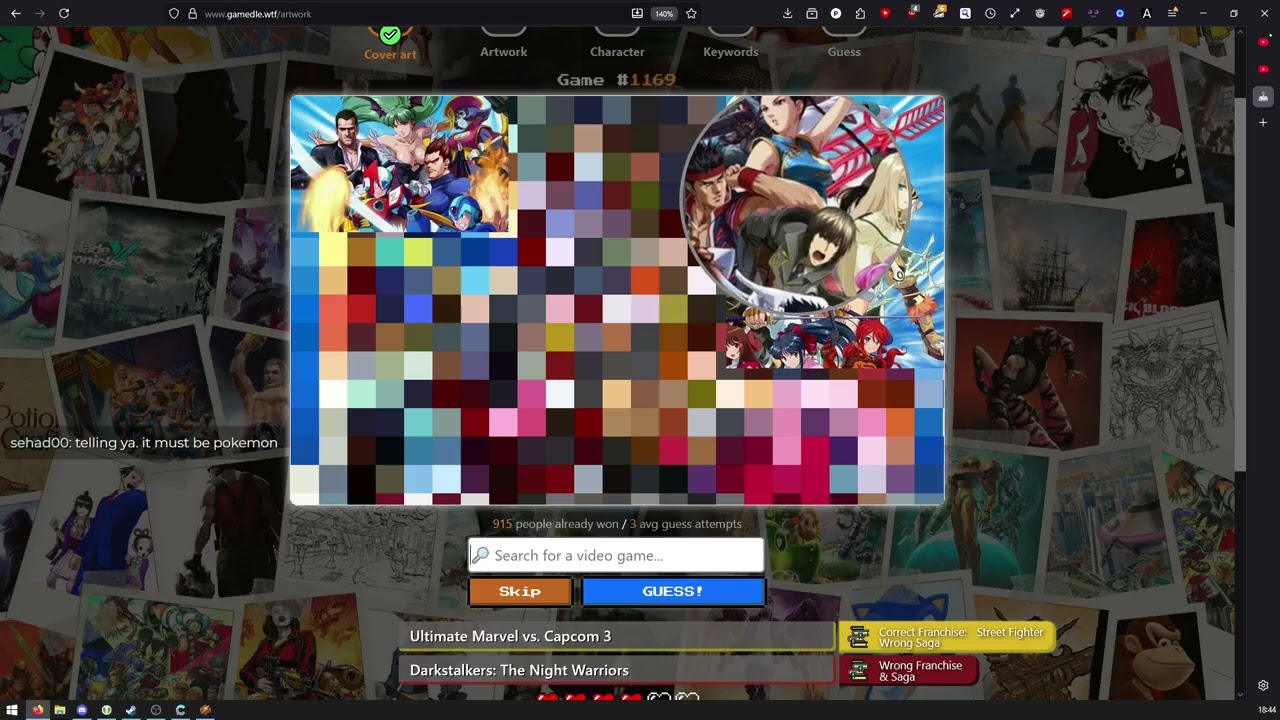Open the Windows Start menu

click(13, 710)
